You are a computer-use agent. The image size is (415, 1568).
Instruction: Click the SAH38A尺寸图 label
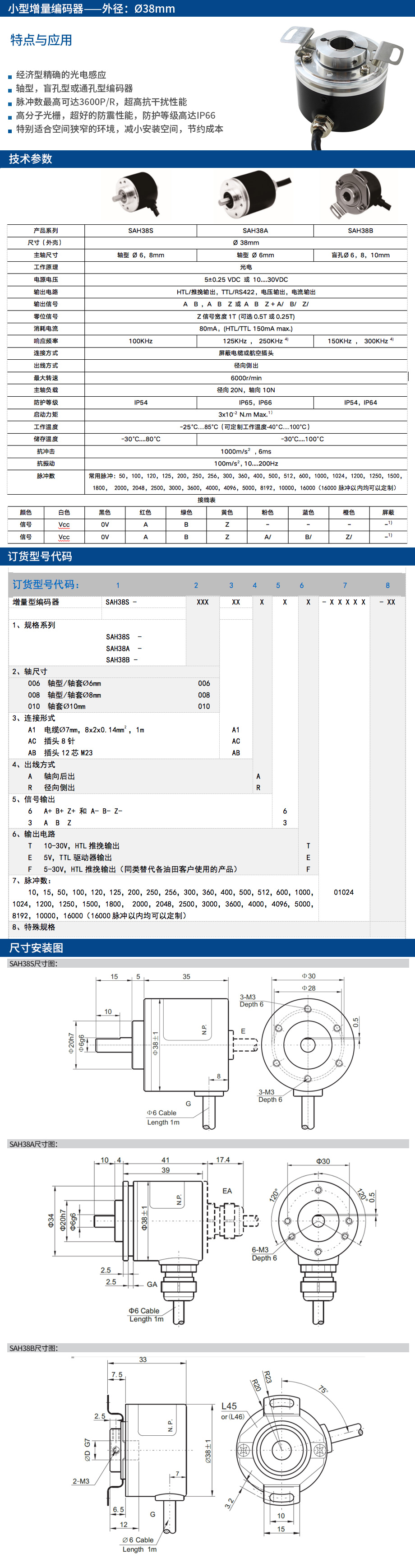click(33, 1144)
